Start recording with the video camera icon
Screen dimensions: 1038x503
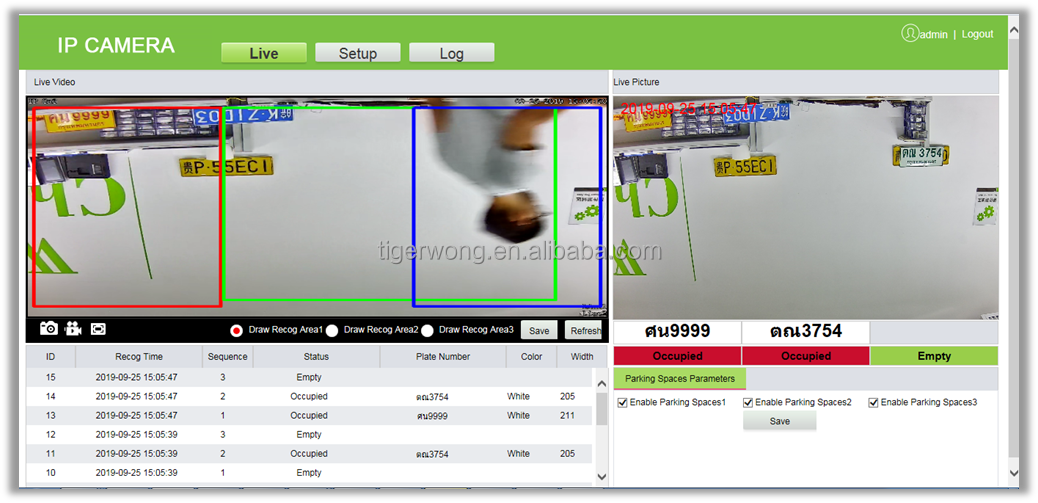73,328
